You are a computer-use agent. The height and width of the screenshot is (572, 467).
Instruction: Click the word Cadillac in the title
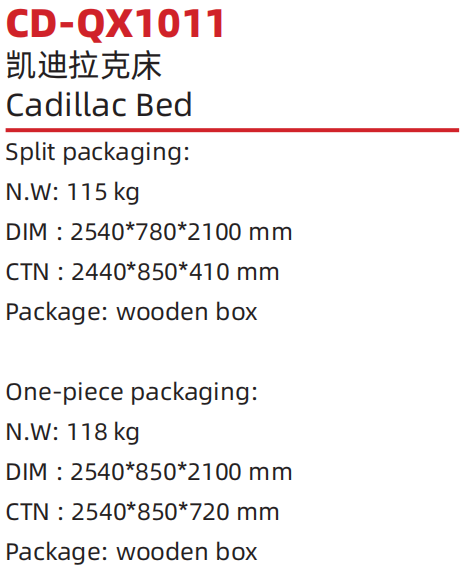[67, 105]
